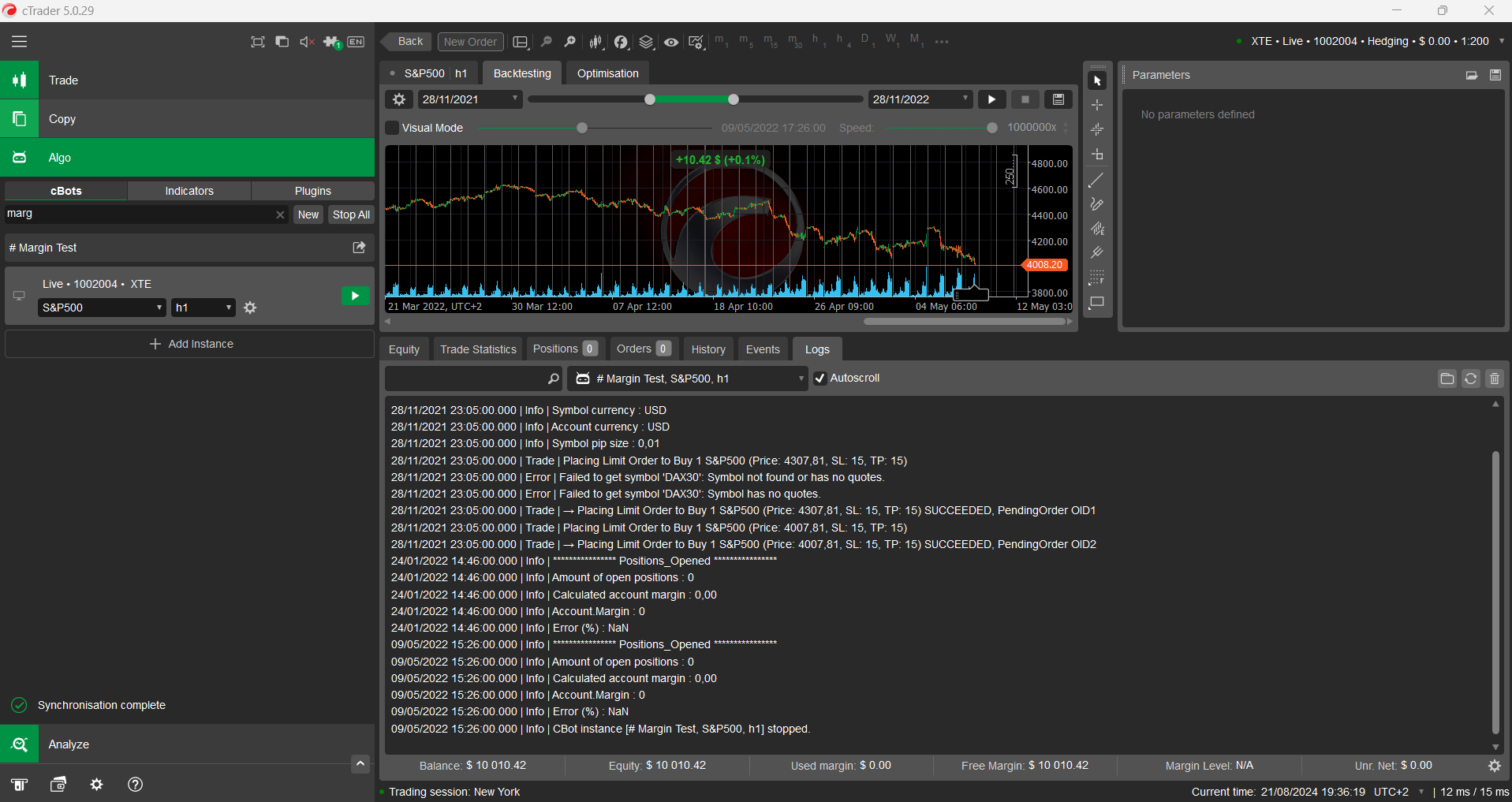Screen dimensions: 1512x802
Task: Select the line drawing tool
Action: click(1096, 181)
